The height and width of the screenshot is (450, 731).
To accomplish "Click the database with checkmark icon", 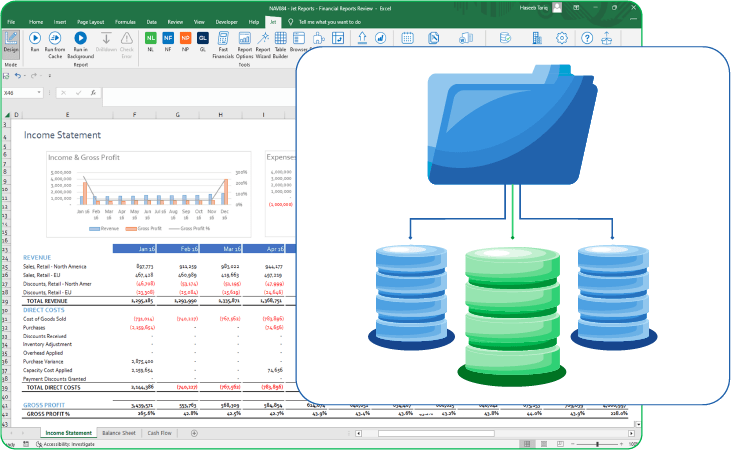I will click(505, 38).
